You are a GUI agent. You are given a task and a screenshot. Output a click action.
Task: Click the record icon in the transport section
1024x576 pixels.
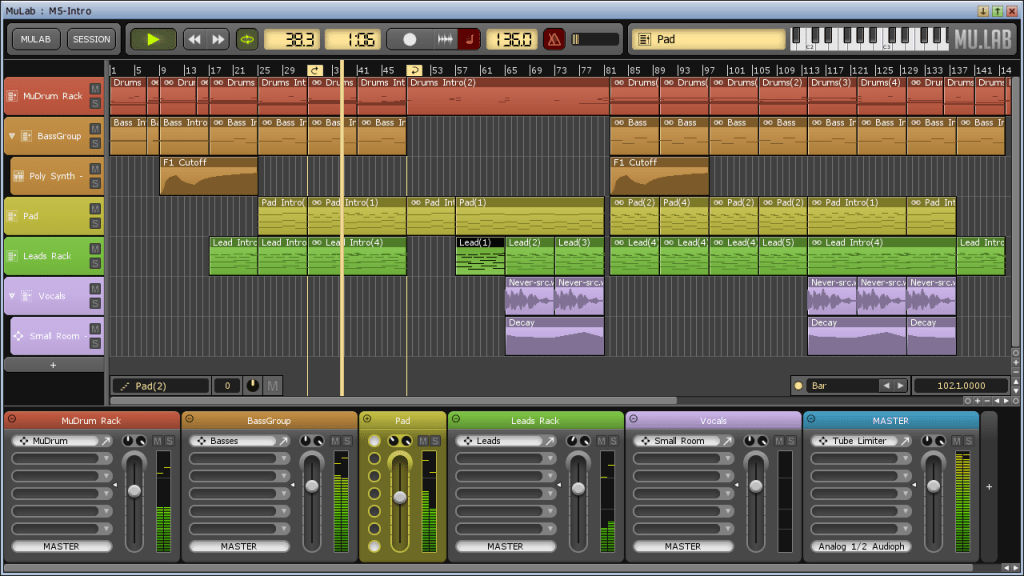pyautogui.click(x=410, y=40)
